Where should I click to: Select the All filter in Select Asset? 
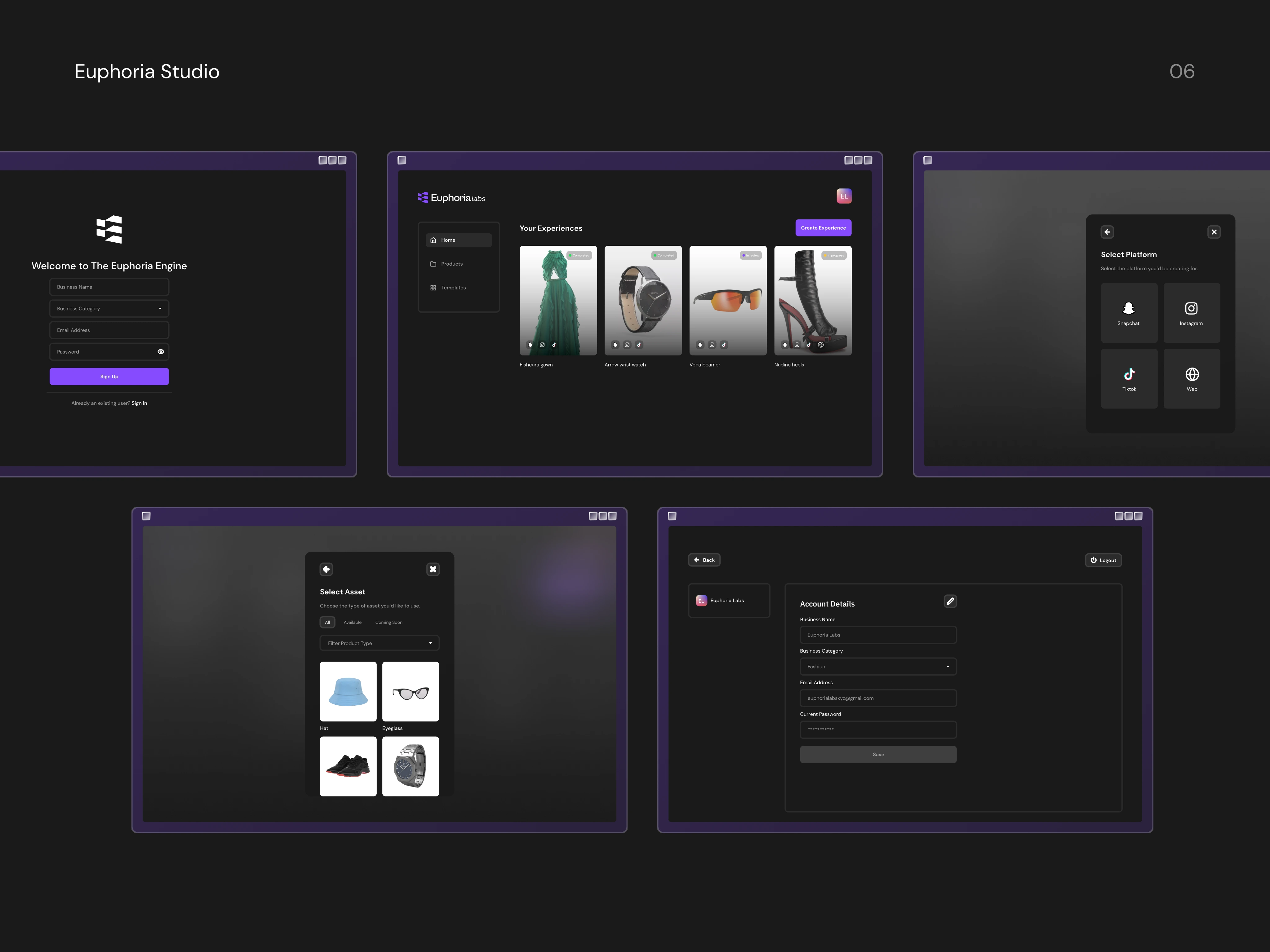click(x=327, y=622)
